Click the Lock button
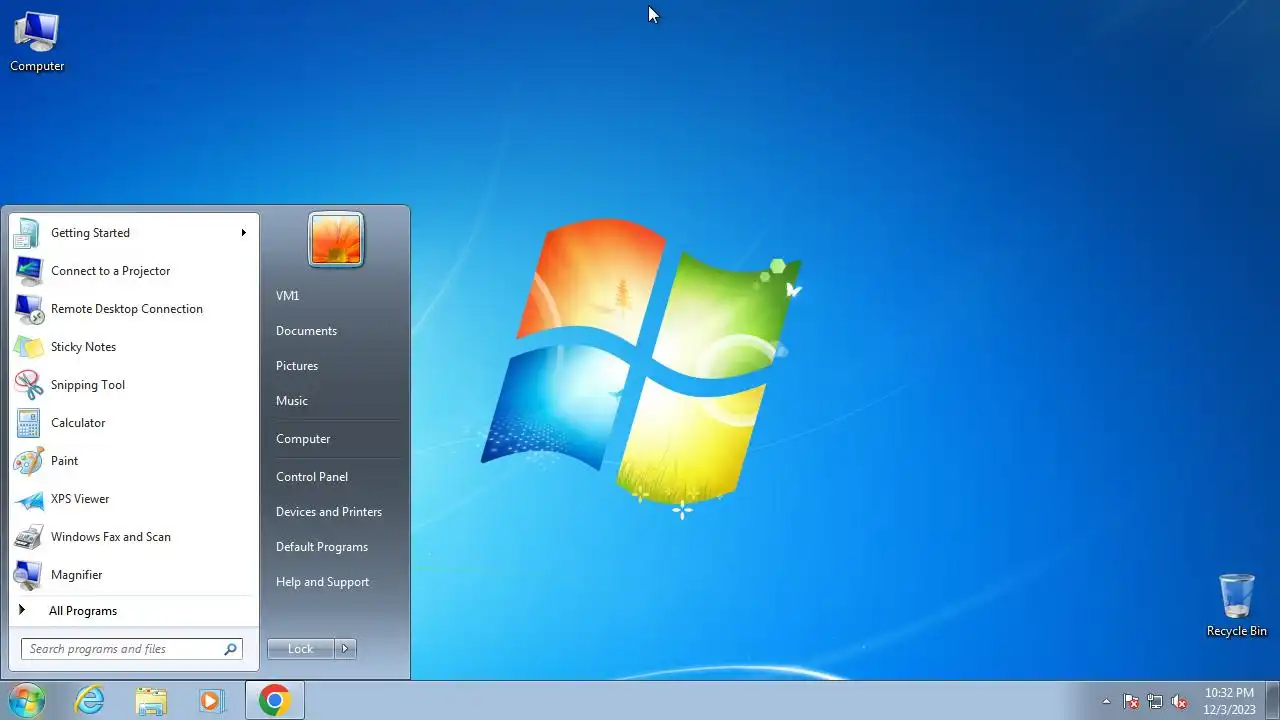The width and height of the screenshot is (1280, 720). (x=301, y=649)
